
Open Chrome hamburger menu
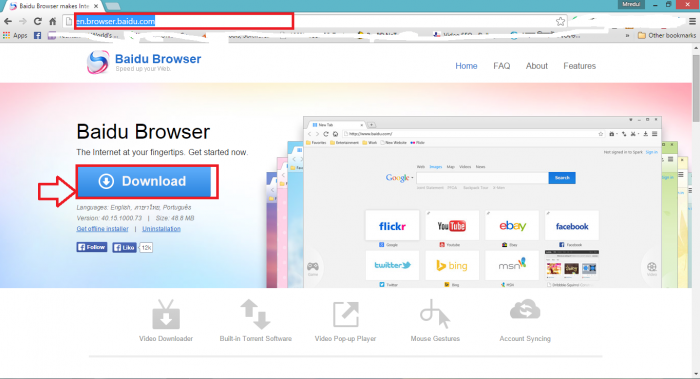click(x=692, y=21)
